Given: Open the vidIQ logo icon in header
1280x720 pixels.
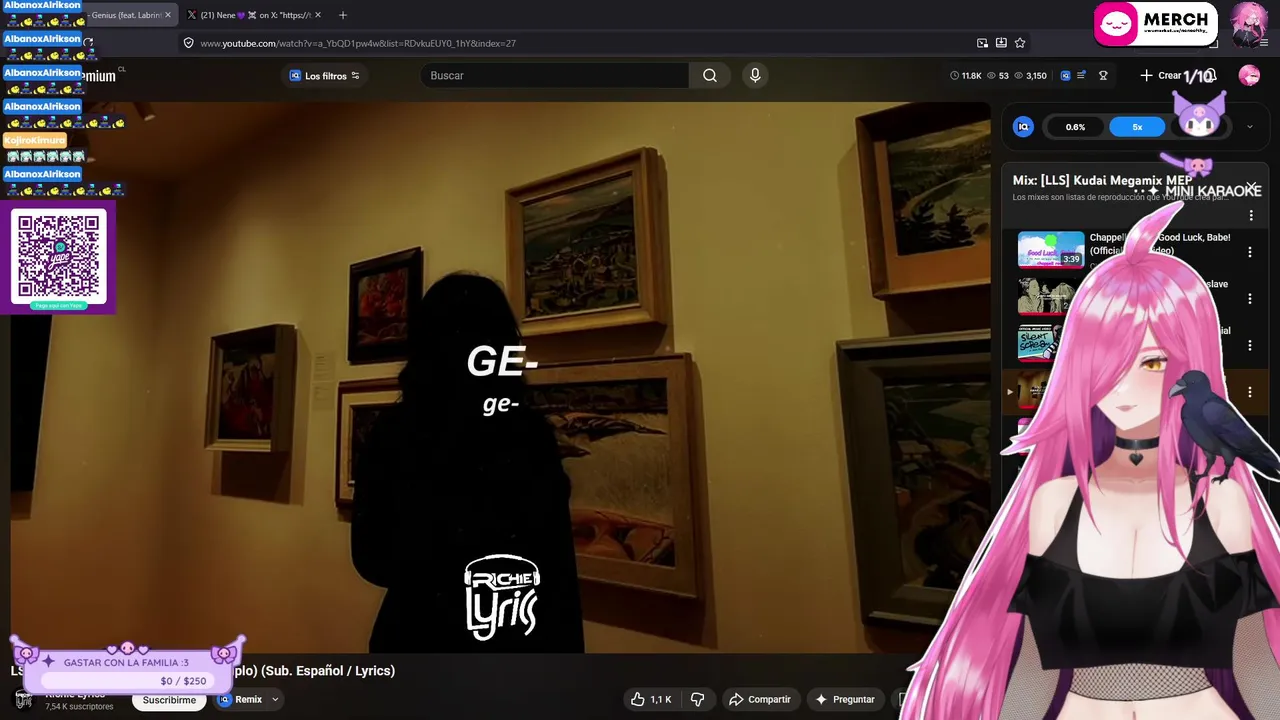Looking at the screenshot, I should click(1065, 76).
